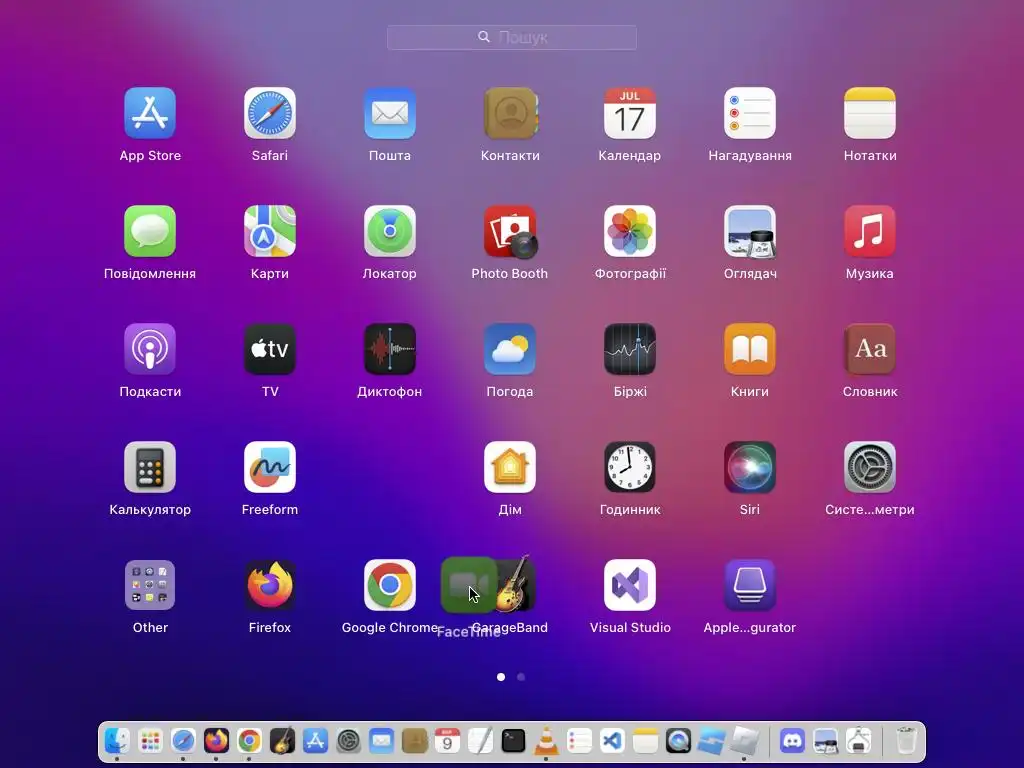
Task: Open the Other folder in Launchpad
Action: tap(150, 585)
